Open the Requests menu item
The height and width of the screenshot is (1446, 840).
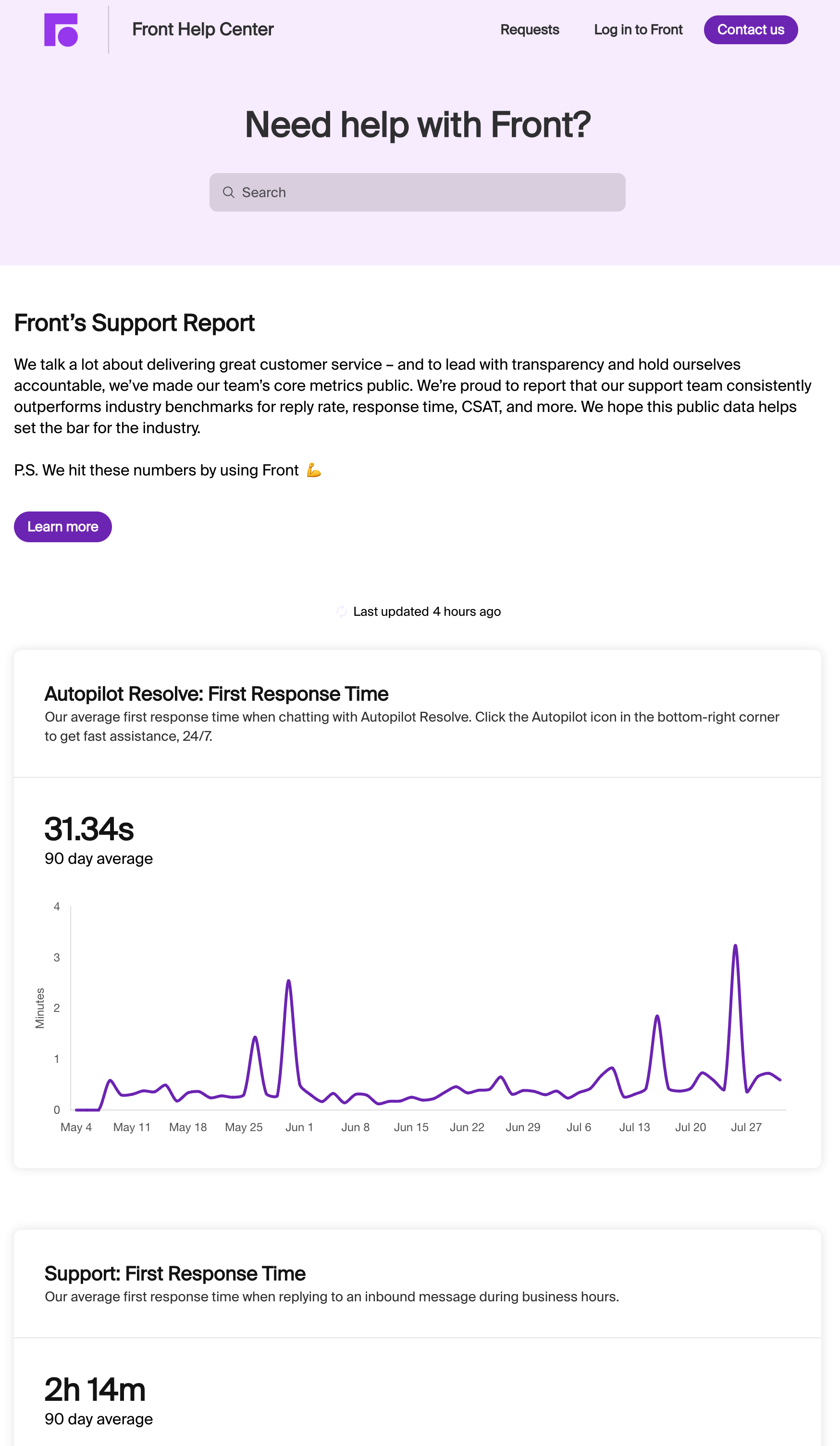point(530,30)
